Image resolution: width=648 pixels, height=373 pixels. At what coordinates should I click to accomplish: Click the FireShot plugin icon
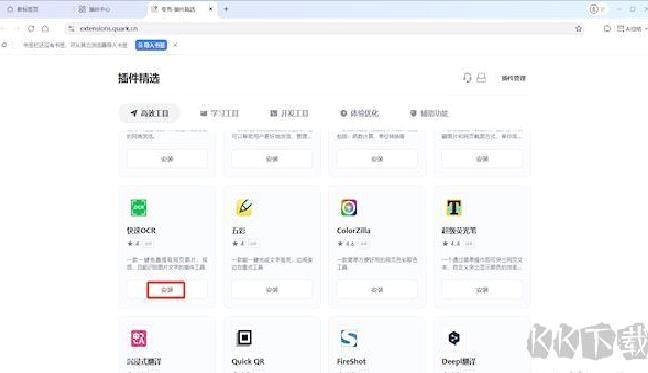(x=349, y=338)
